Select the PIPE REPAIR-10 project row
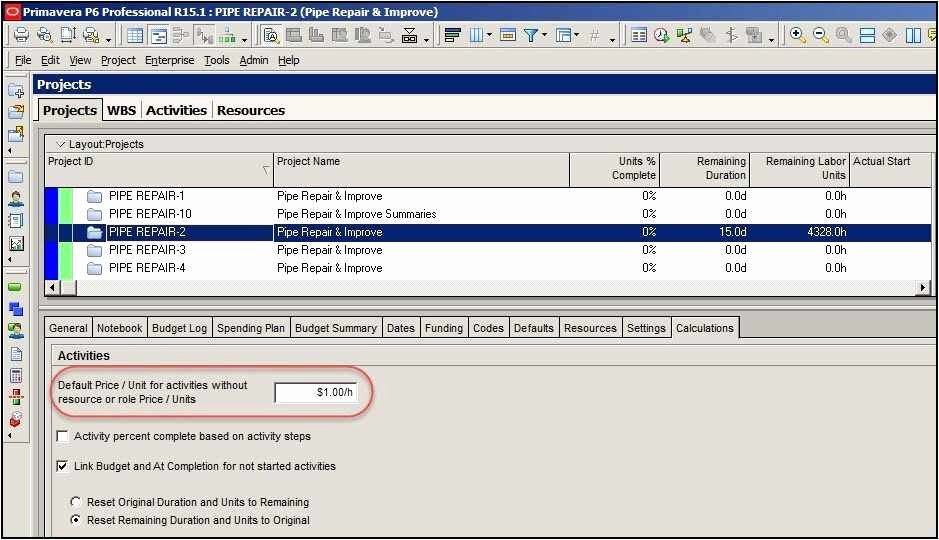This screenshot has height=540, width=939. pyautogui.click(x=488, y=214)
